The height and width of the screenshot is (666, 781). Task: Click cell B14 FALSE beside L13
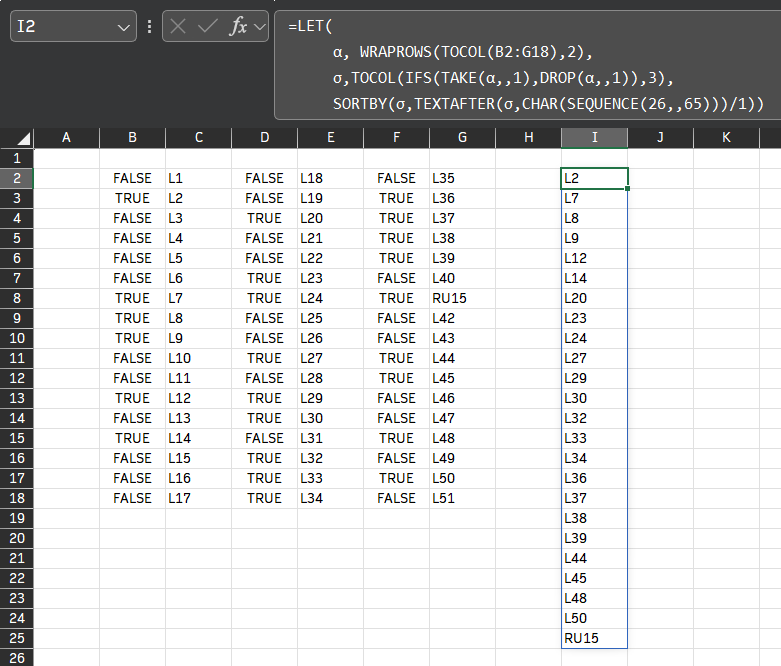point(132,418)
